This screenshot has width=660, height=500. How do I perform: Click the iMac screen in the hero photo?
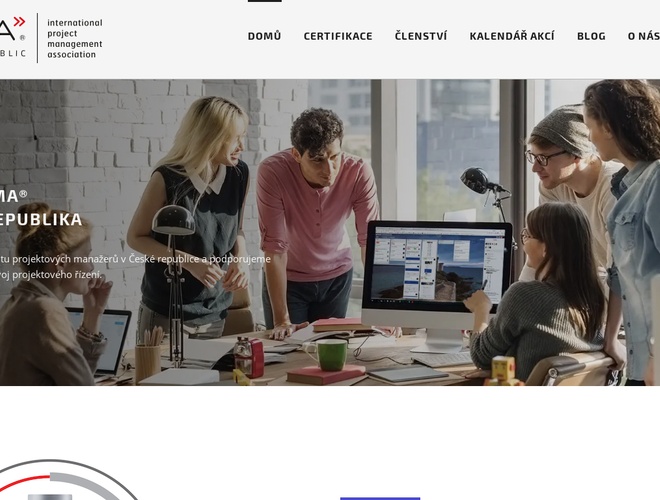[x=437, y=265]
